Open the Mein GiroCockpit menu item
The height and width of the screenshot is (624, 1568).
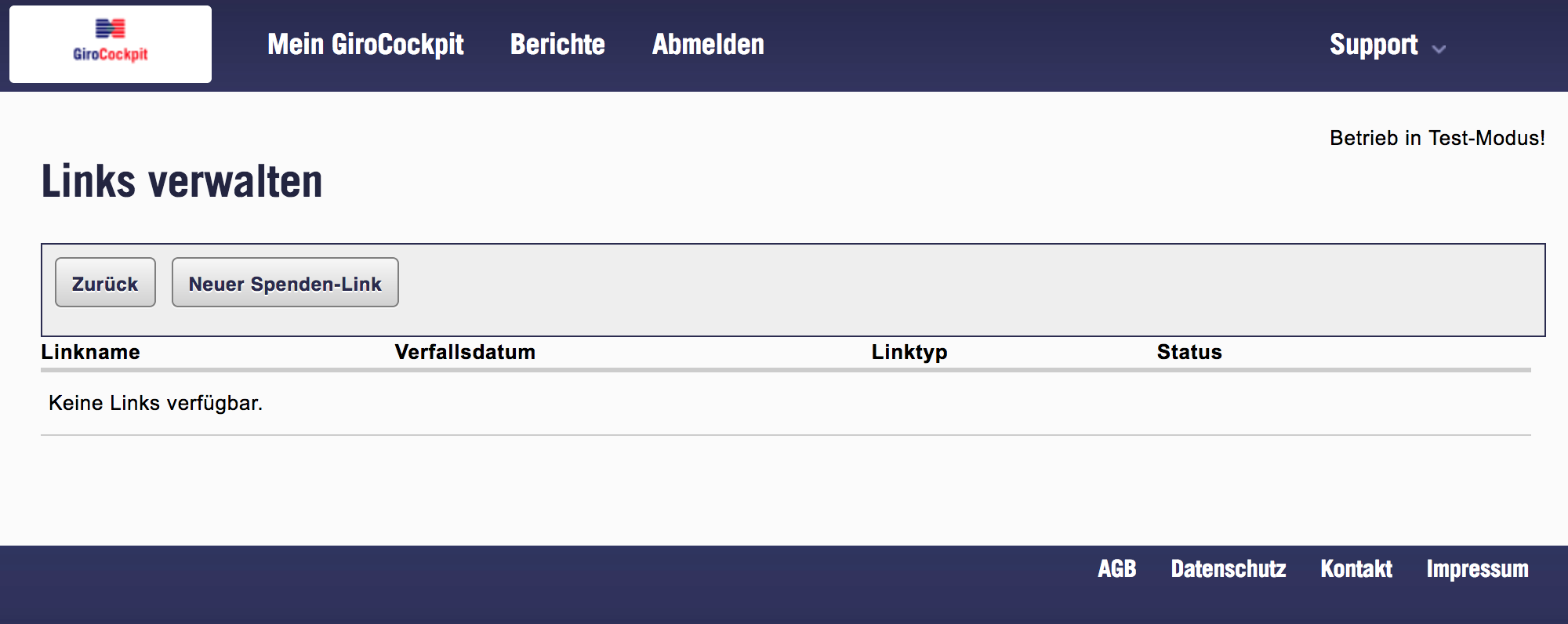click(x=365, y=45)
